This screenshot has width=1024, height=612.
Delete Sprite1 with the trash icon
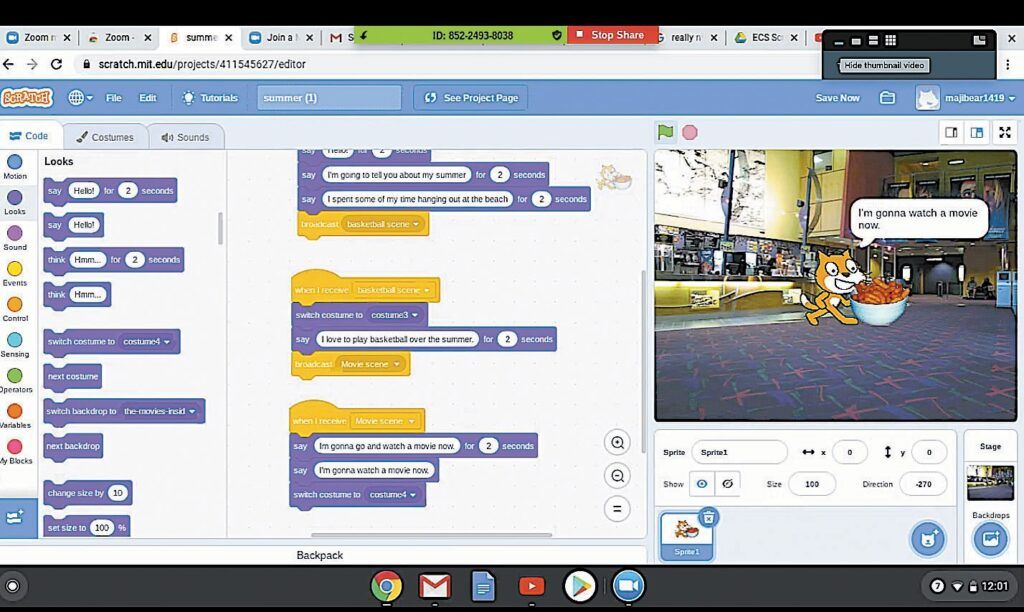click(709, 518)
